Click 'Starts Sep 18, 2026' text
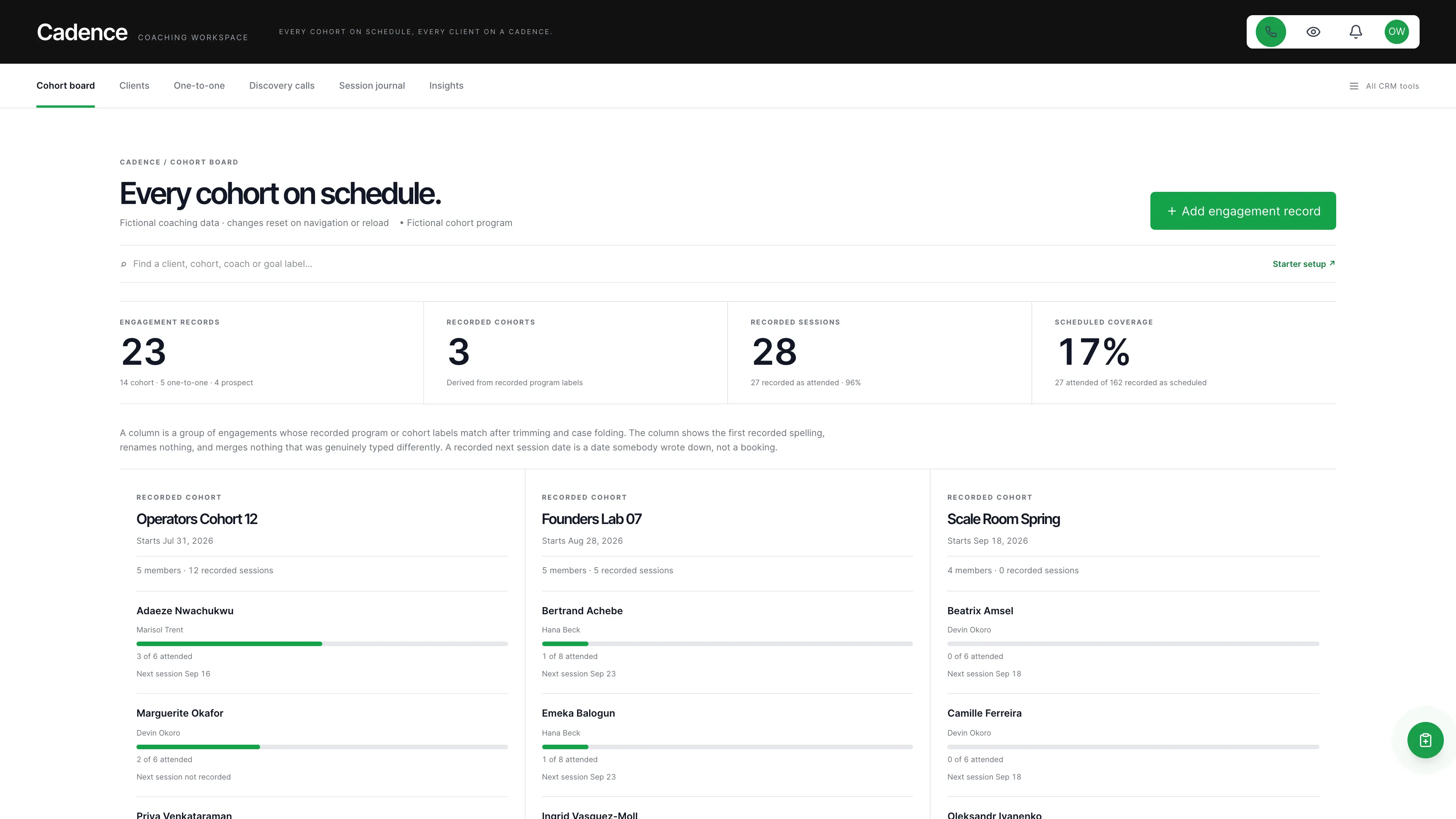Image resolution: width=1456 pixels, height=819 pixels. (x=987, y=541)
